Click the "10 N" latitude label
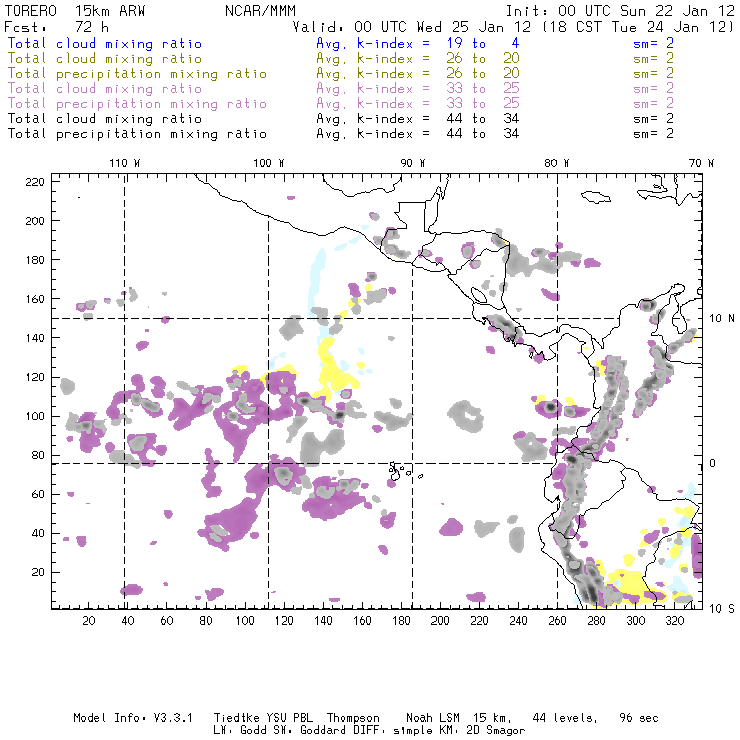The width and height of the screenshot is (740, 740). coord(722,318)
